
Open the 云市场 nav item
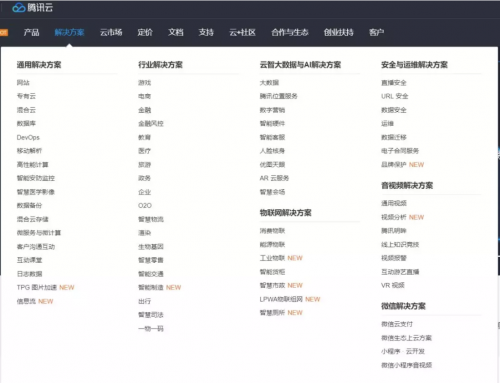(111, 32)
